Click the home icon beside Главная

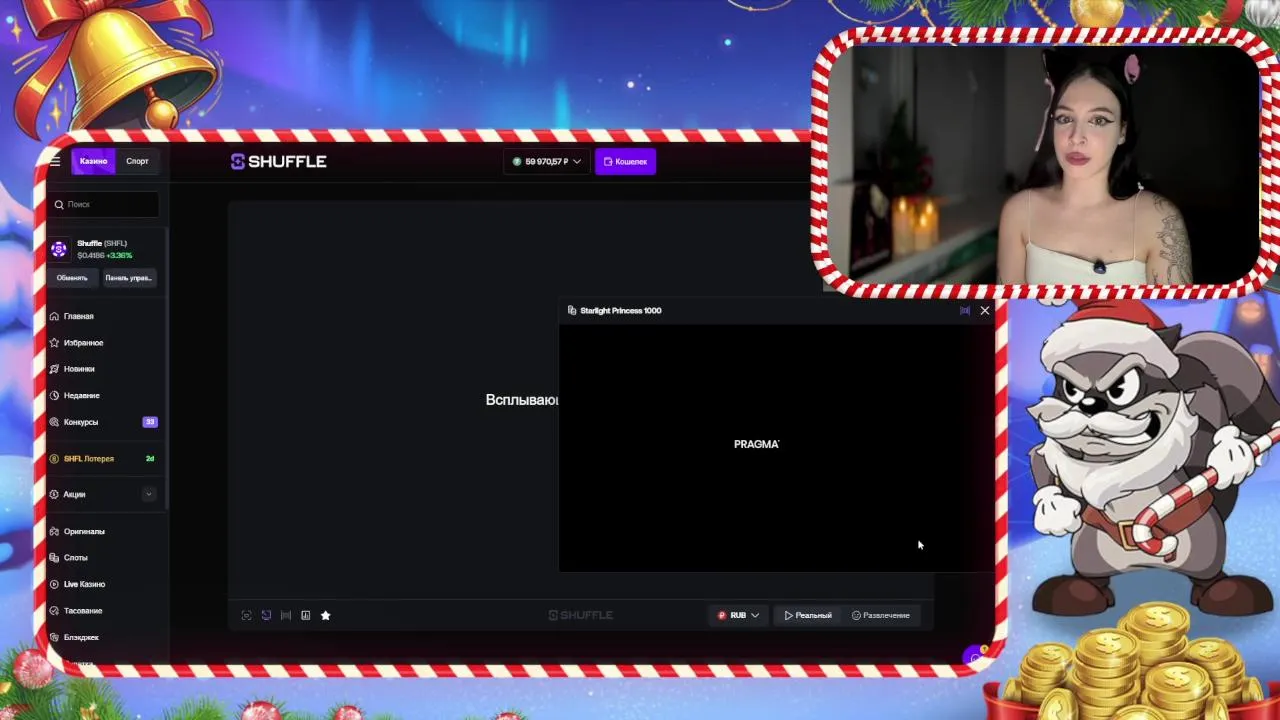(x=55, y=316)
